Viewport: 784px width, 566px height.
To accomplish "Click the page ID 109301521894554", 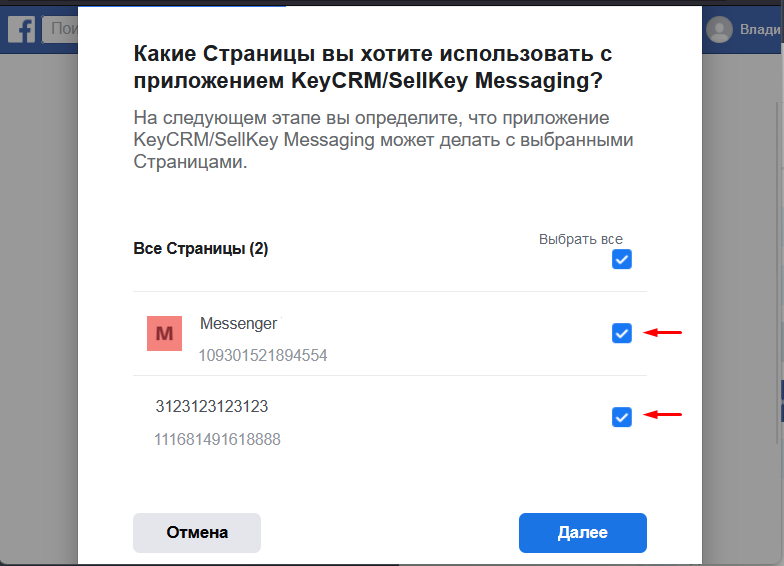I will [262, 356].
